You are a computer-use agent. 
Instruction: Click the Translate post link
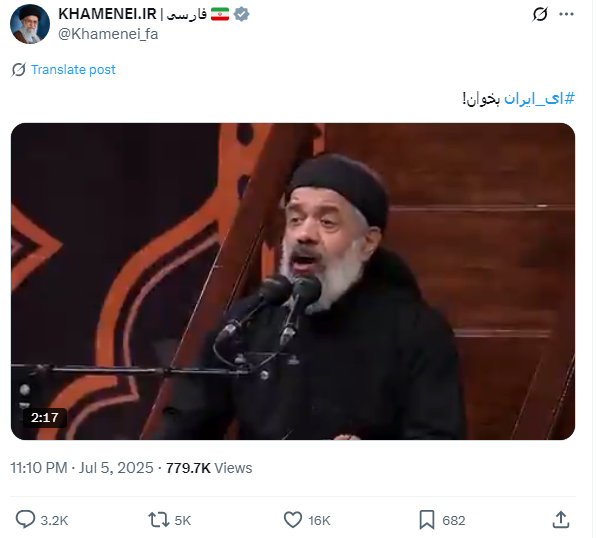(73, 70)
